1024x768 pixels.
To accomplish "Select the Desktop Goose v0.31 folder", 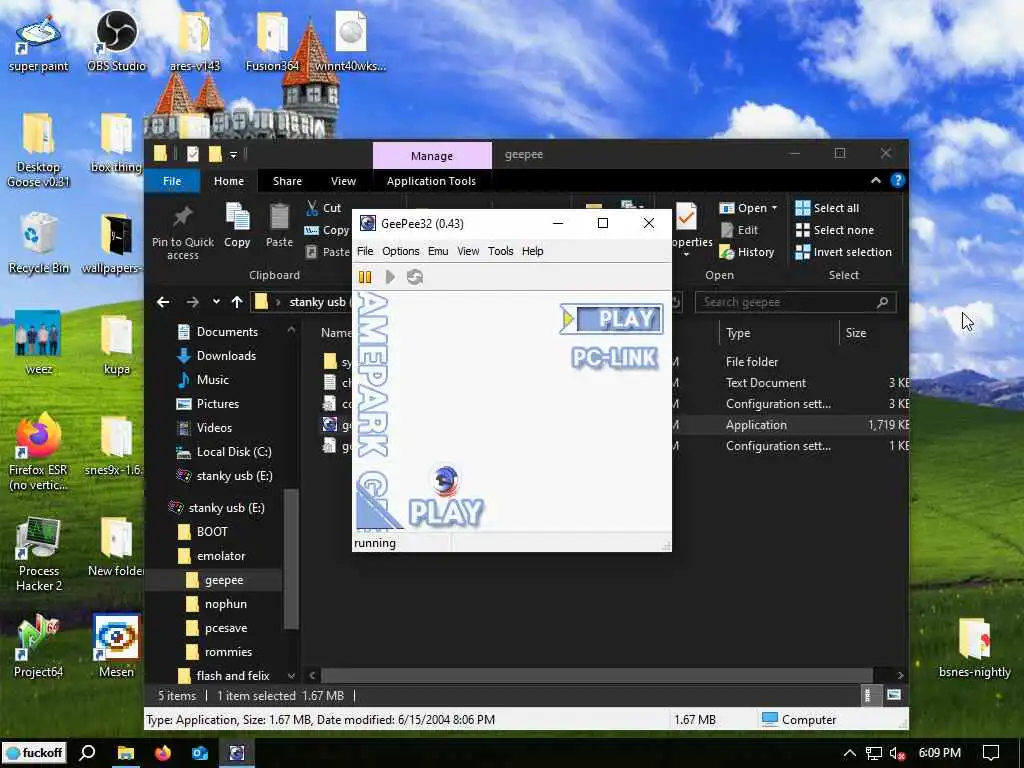I will pos(38,150).
